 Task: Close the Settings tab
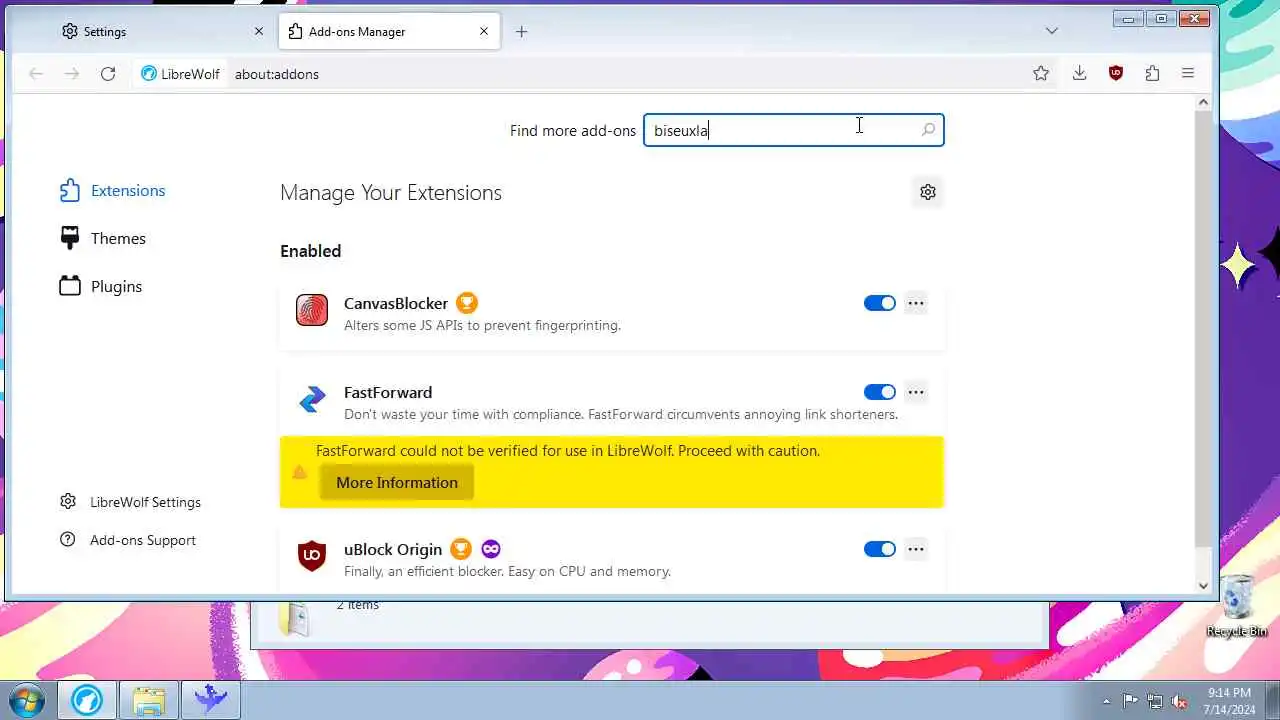[x=259, y=32]
